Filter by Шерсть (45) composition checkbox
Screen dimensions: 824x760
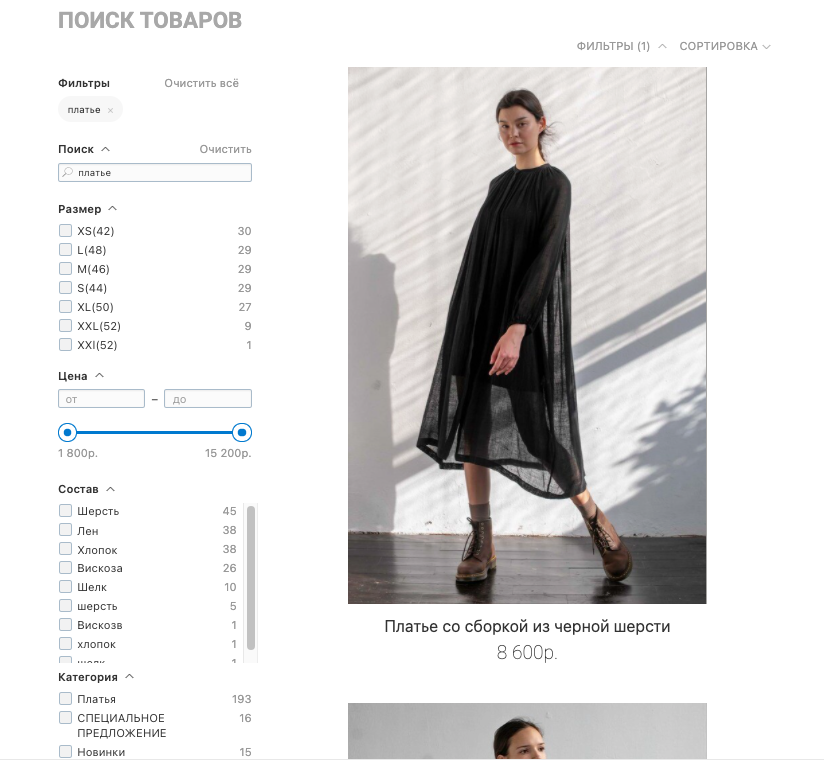click(x=65, y=511)
